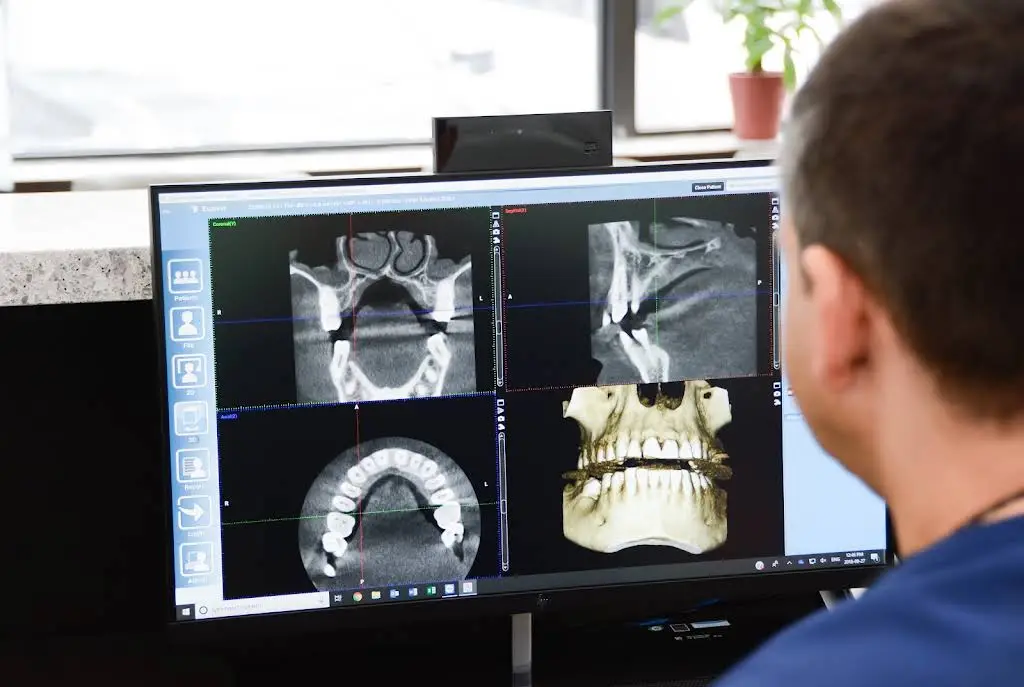The height and width of the screenshot is (687, 1024).
Task: Open the Admin module in the sidebar
Action: 197,562
